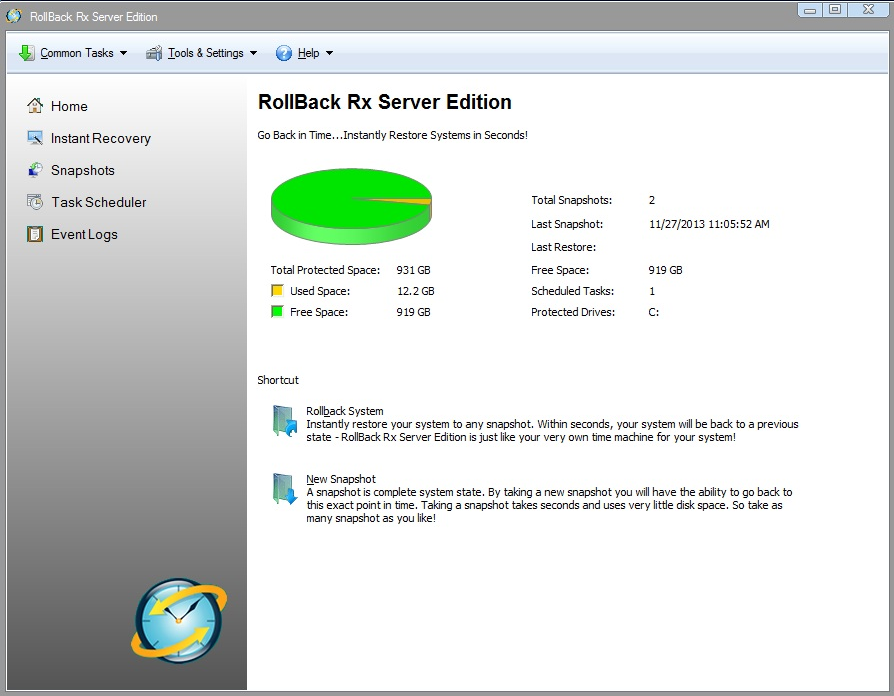Click the Go Back in Time tagline text

pos(392,135)
